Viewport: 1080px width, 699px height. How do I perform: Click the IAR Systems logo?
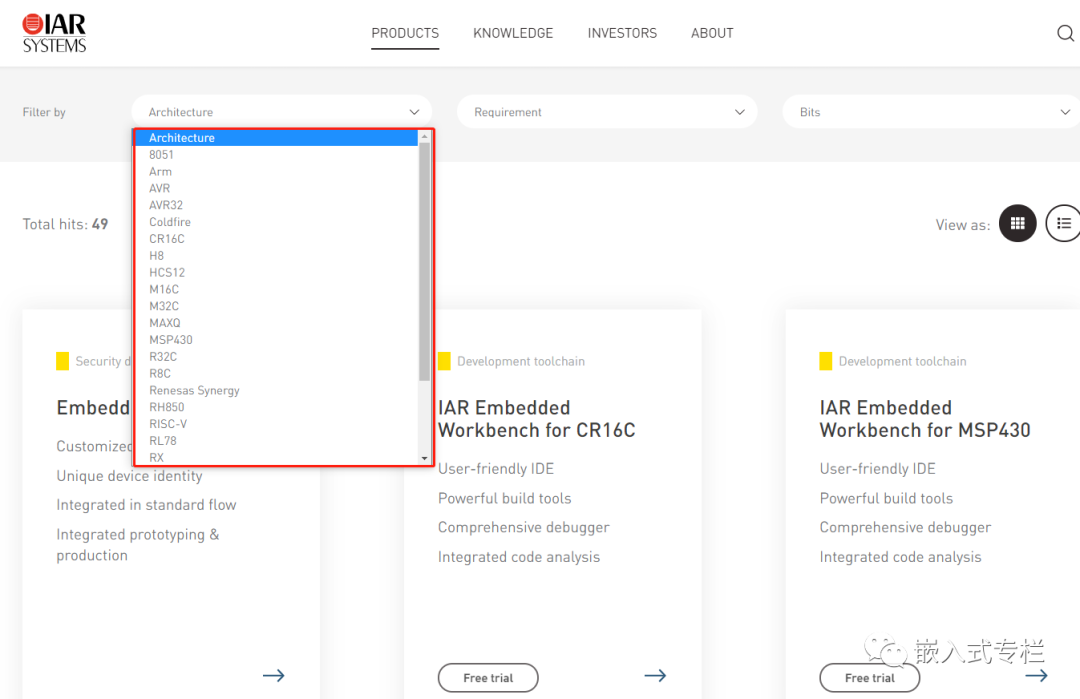tap(54, 33)
